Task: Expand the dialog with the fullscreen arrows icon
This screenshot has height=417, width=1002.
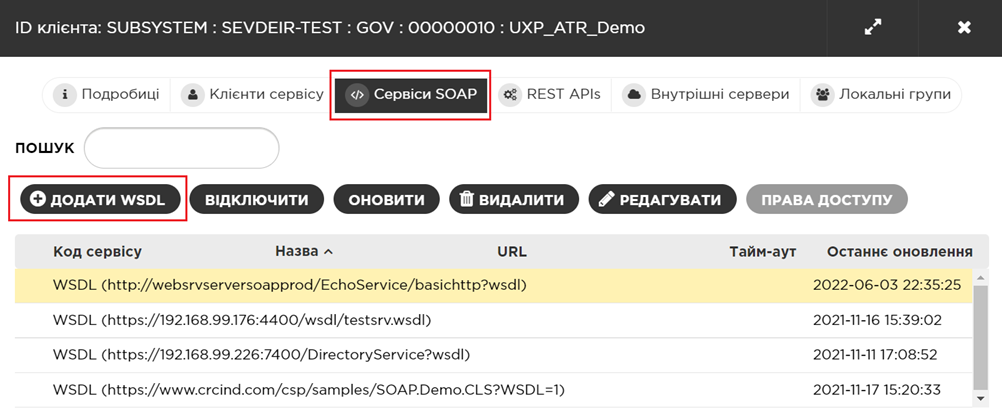Action: click(x=873, y=28)
